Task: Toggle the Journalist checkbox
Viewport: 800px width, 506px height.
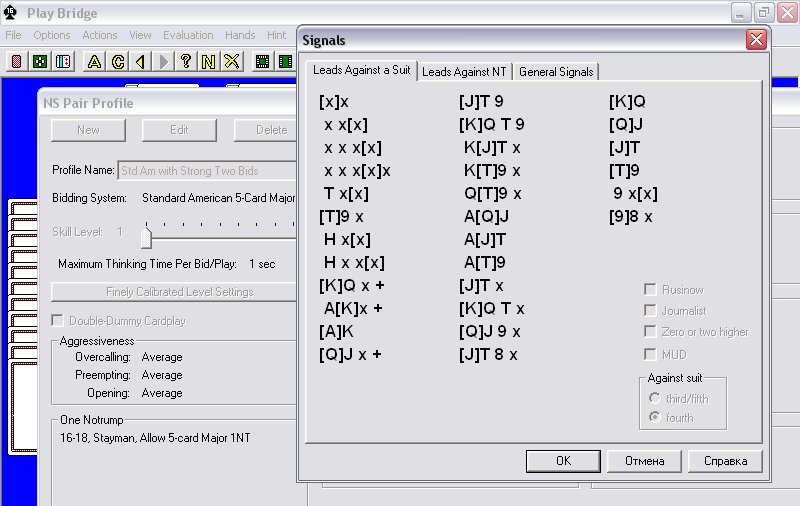Action: (x=651, y=311)
